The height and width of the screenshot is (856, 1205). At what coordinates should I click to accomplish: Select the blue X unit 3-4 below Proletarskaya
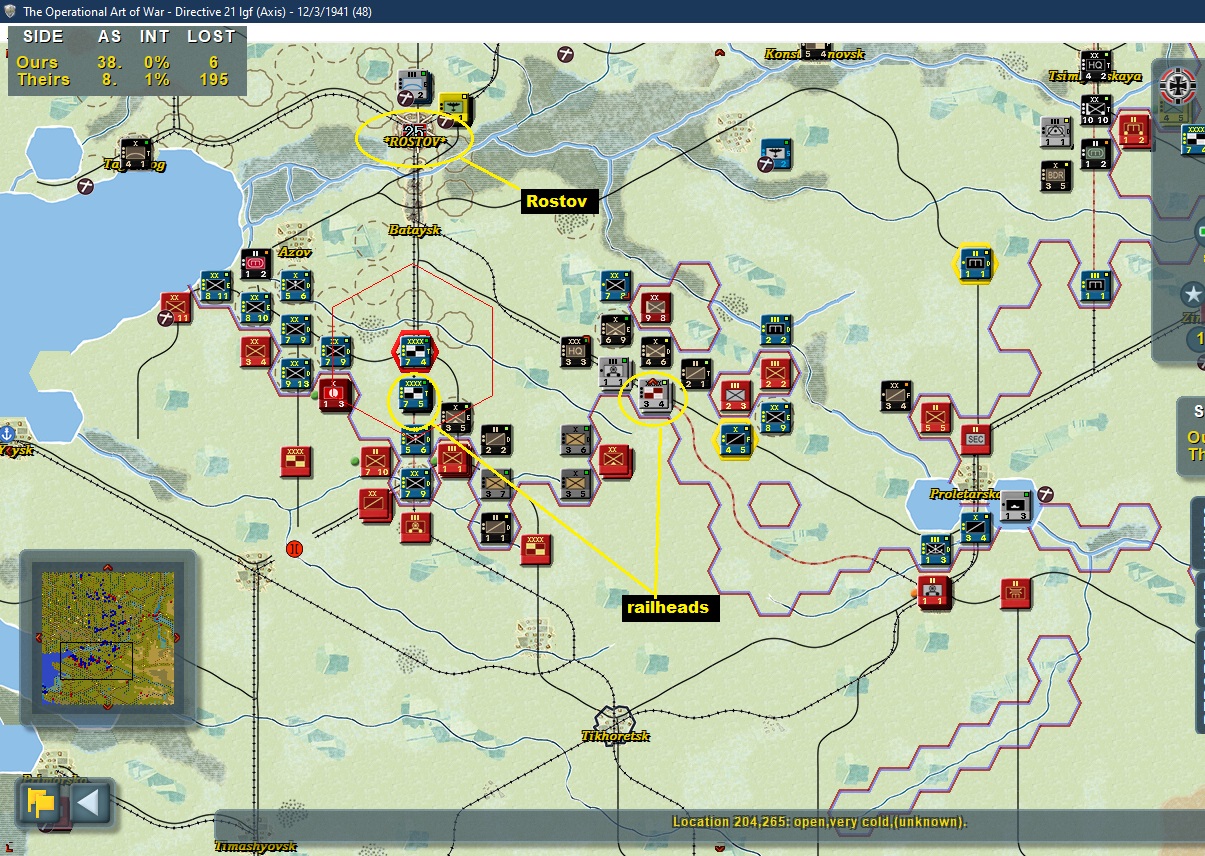(x=976, y=526)
